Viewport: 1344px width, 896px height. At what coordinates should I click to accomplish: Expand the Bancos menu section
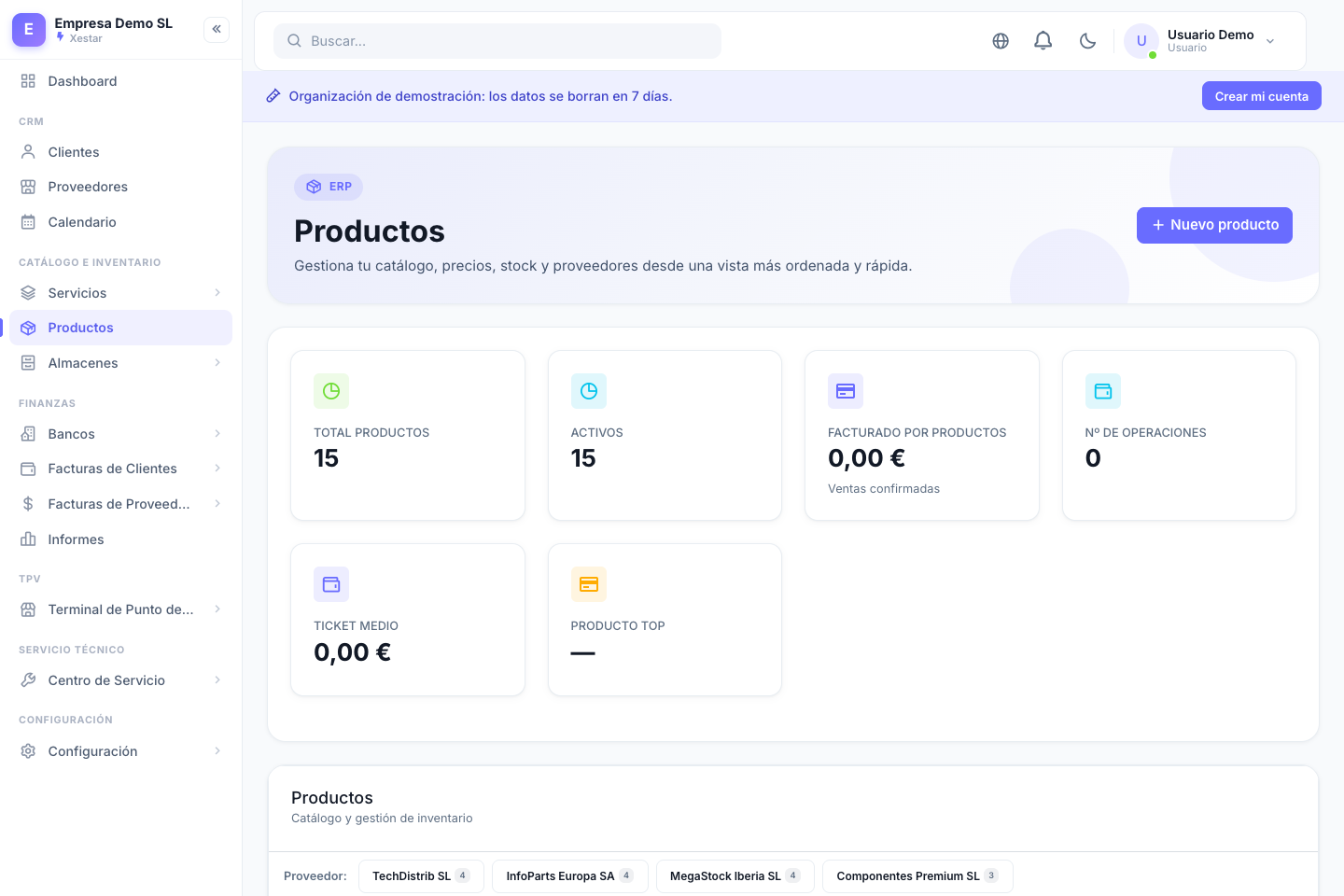tap(121, 434)
